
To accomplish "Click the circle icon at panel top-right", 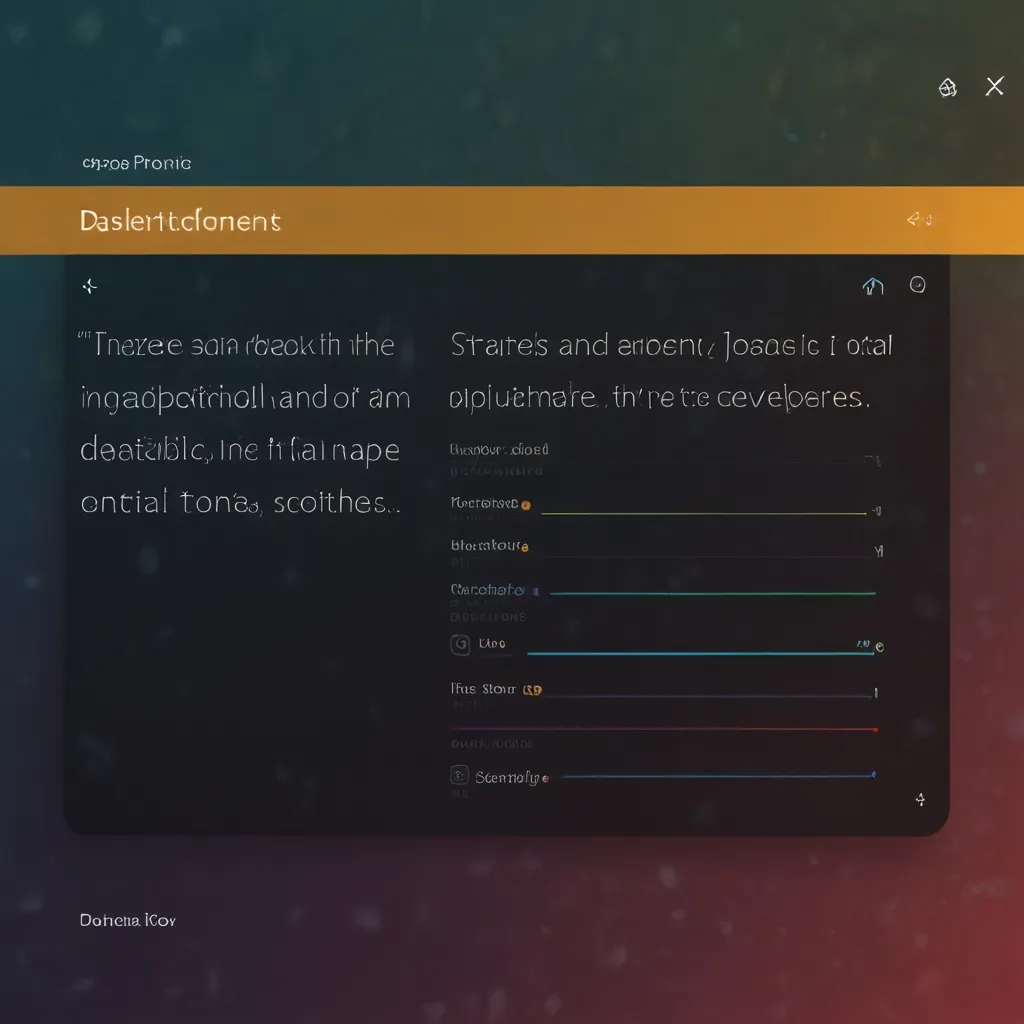I will coord(917,286).
